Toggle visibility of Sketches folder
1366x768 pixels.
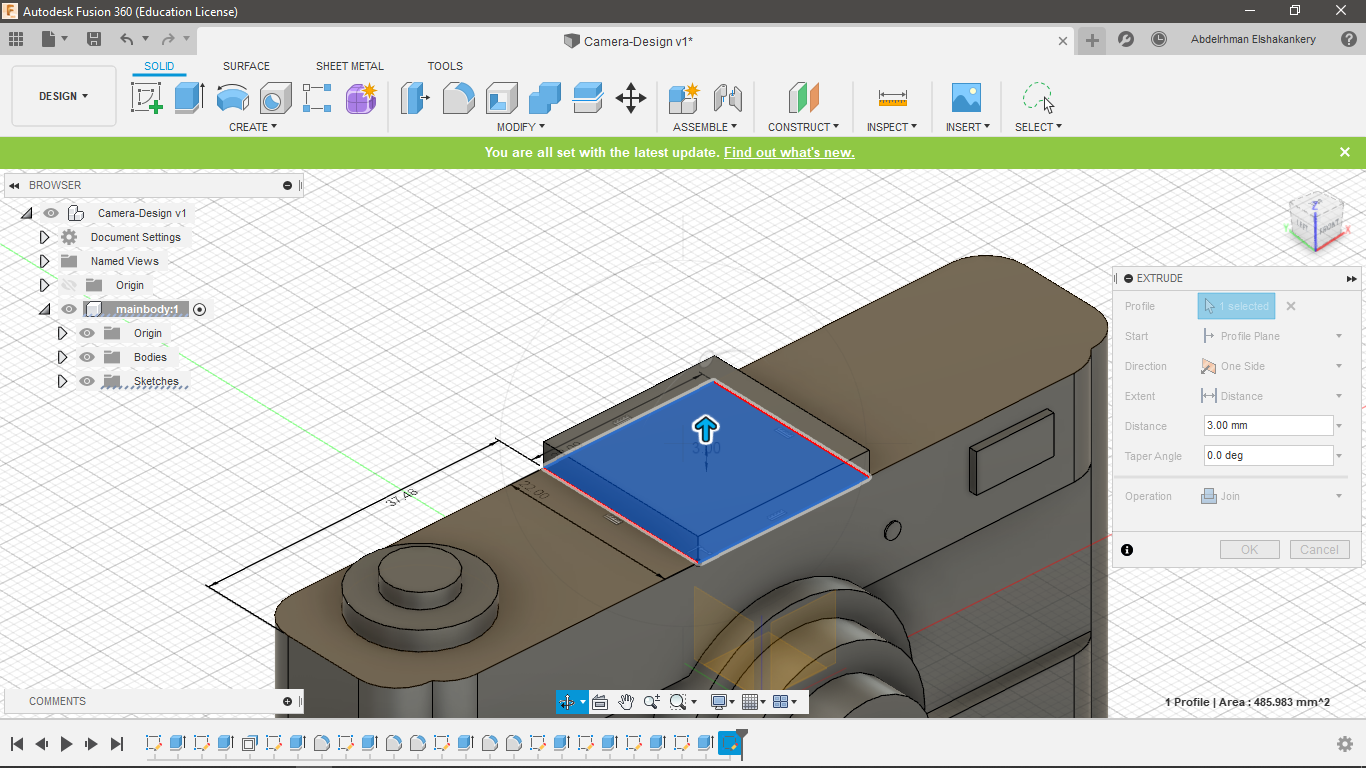tap(87, 381)
